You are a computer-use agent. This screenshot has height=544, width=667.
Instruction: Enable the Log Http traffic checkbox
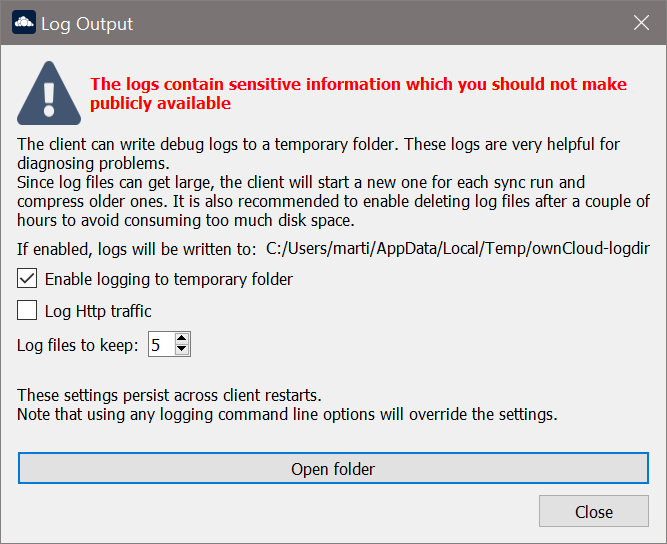point(28,311)
